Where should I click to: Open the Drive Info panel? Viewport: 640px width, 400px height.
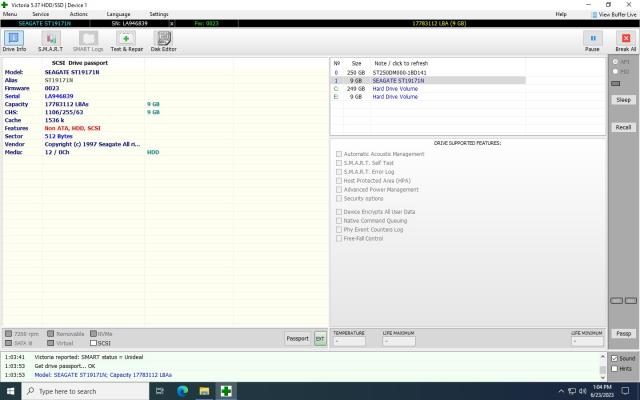coord(15,40)
